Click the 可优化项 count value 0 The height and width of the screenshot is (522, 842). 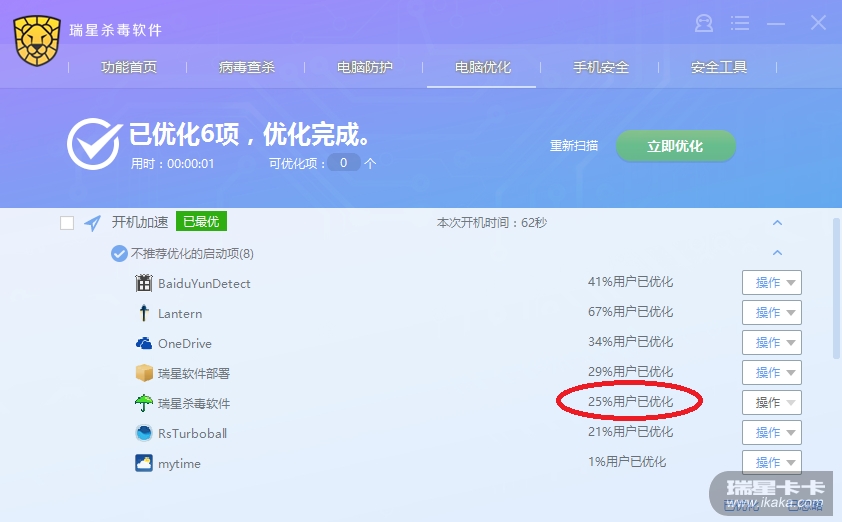coord(344,163)
